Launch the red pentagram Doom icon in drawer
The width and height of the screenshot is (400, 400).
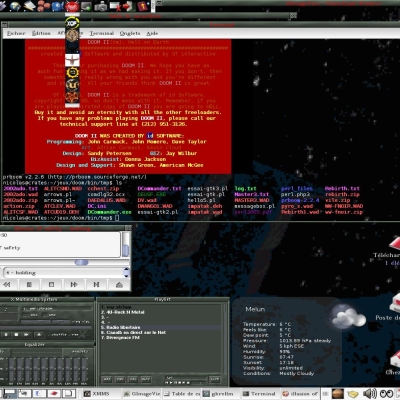coord(72,97)
